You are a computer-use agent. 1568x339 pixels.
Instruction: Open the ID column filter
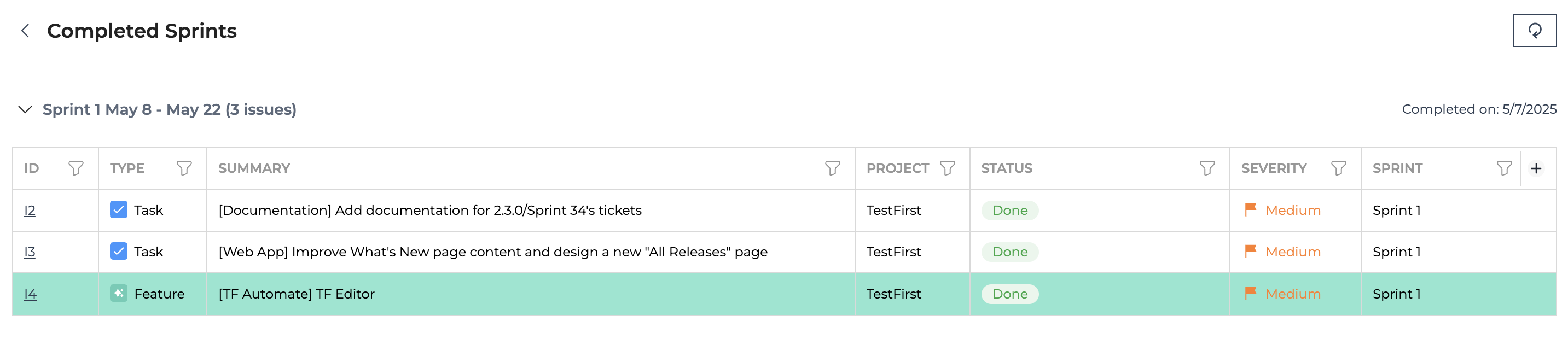click(76, 168)
